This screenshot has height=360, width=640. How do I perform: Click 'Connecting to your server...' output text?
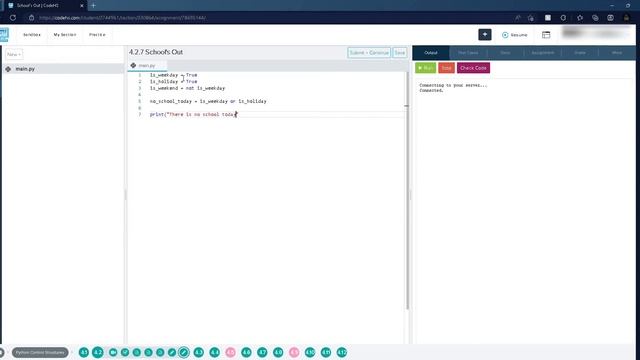(x=453, y=85)
